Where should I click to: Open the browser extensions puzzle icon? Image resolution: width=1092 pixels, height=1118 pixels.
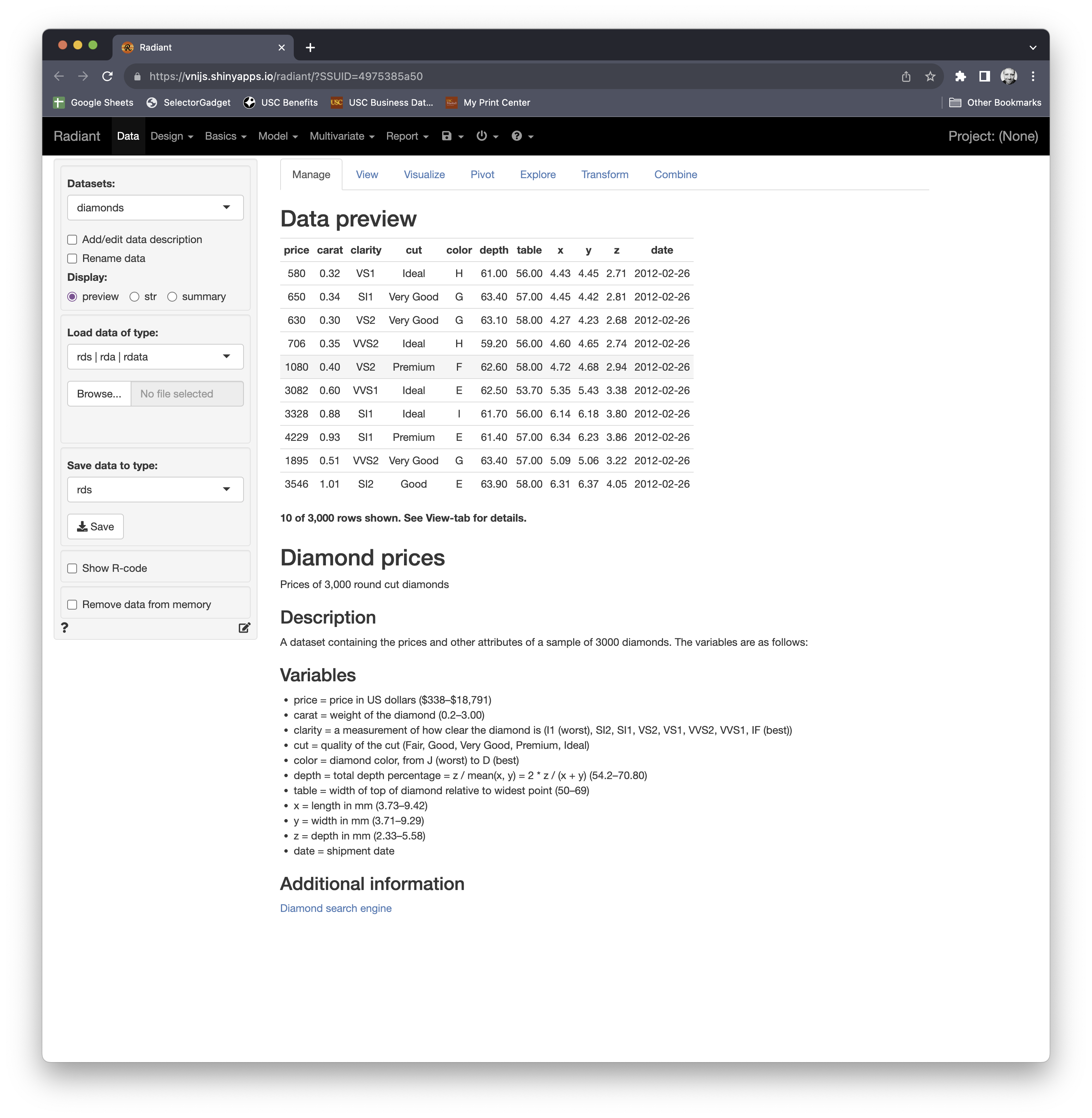tap(960, 76)
